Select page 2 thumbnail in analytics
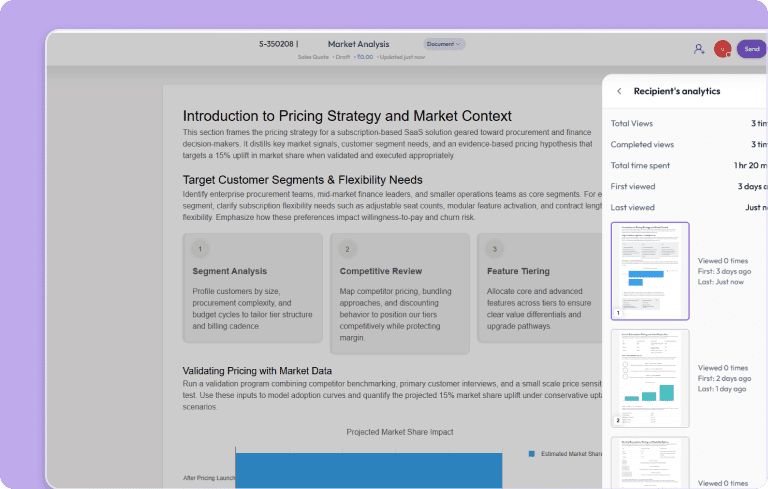The image size is (768, 489). (x=650, y=378)
